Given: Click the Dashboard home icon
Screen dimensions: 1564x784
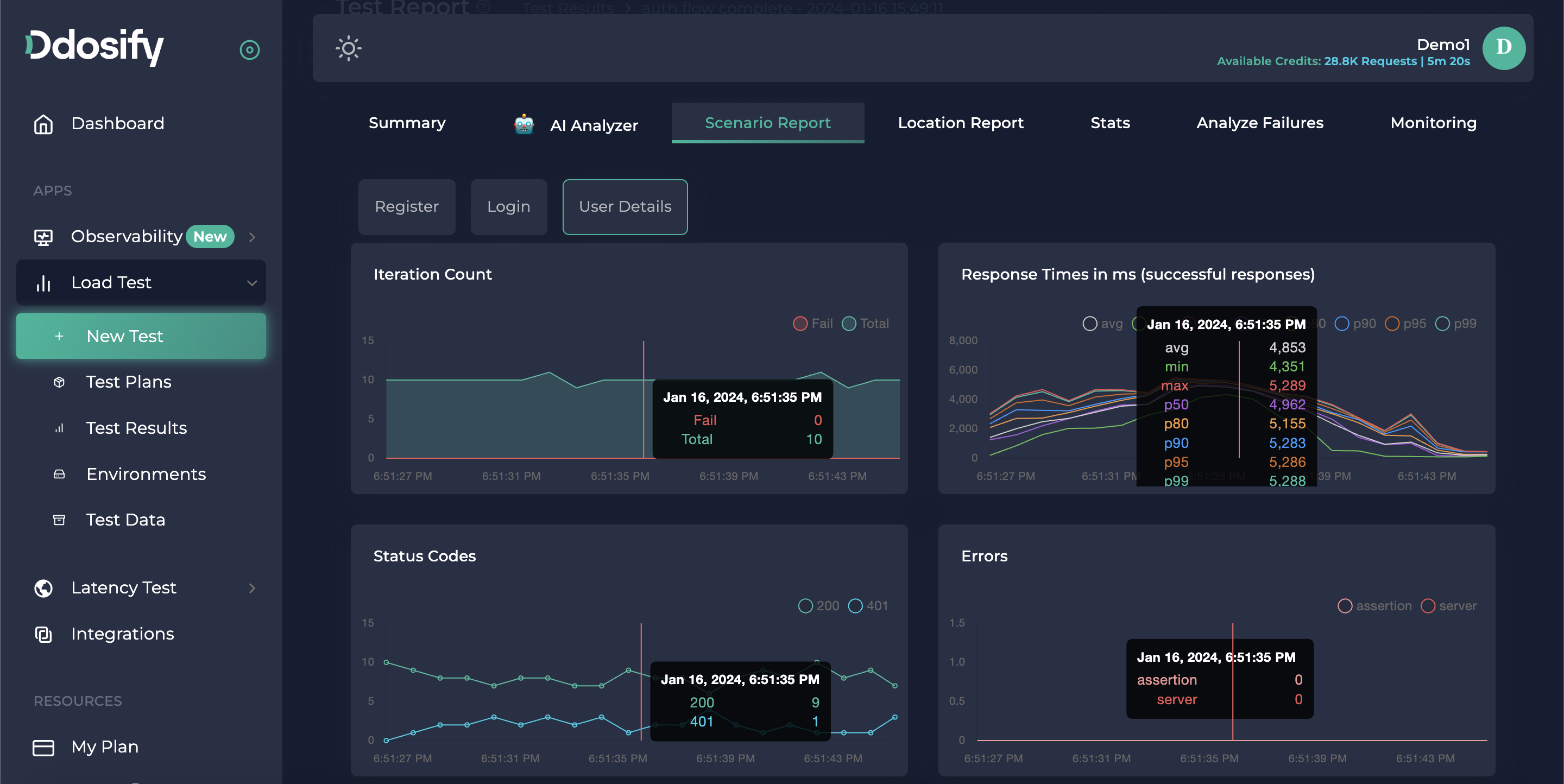Looking at the screenshot, I should click(43, 124).
